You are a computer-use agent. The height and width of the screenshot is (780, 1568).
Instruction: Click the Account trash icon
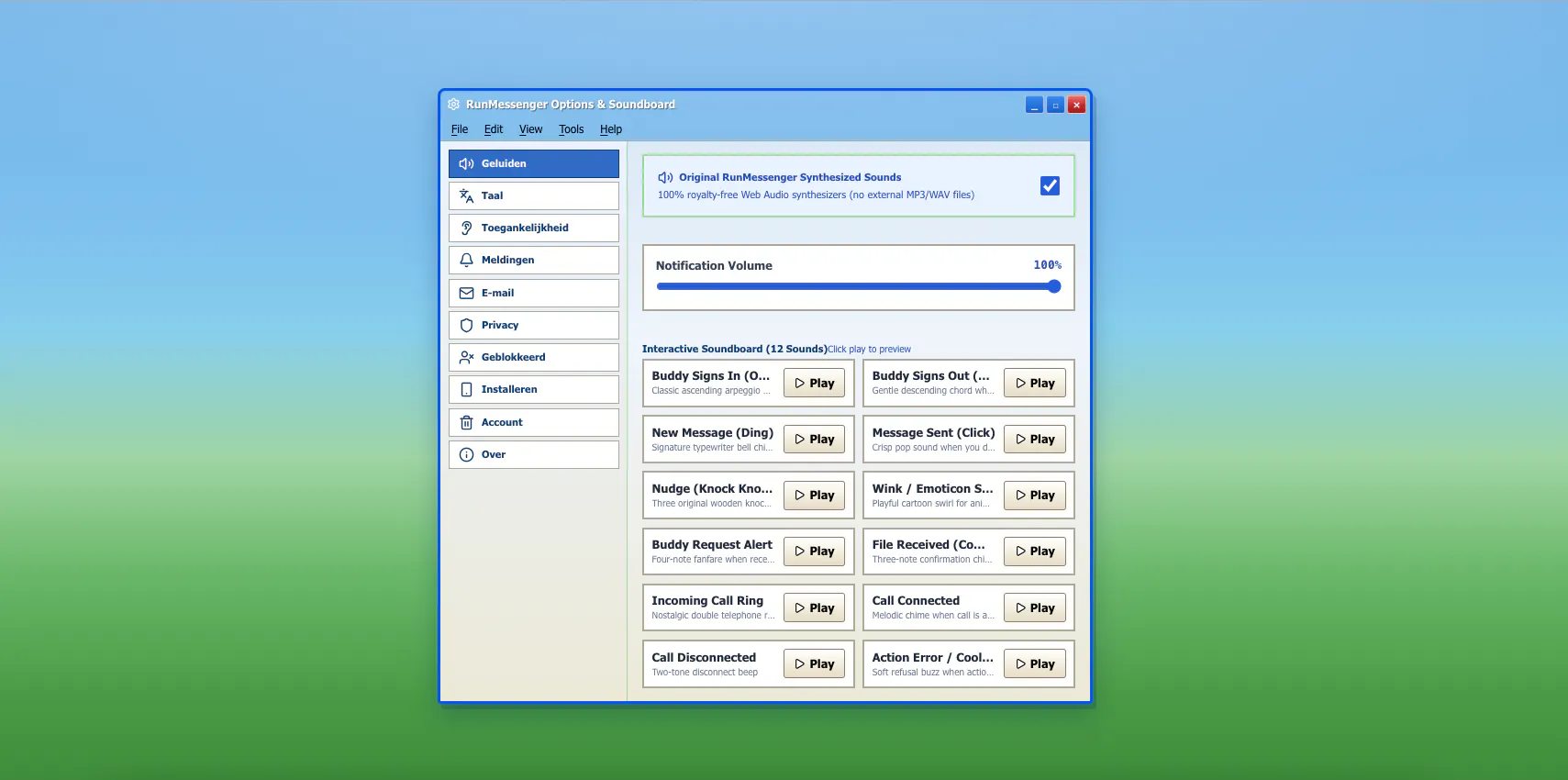pyautogui.click(x=466, y=422)
